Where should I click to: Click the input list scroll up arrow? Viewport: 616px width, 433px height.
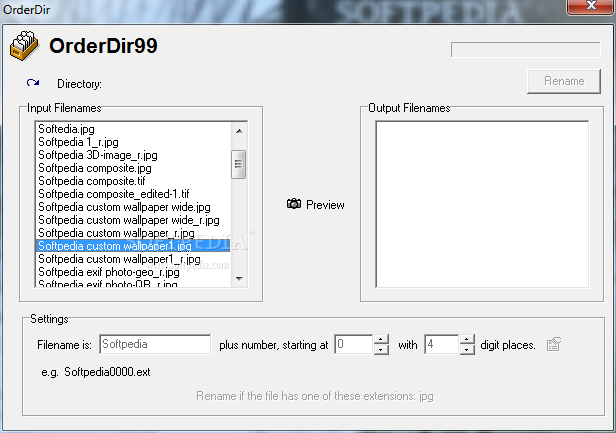239,131
